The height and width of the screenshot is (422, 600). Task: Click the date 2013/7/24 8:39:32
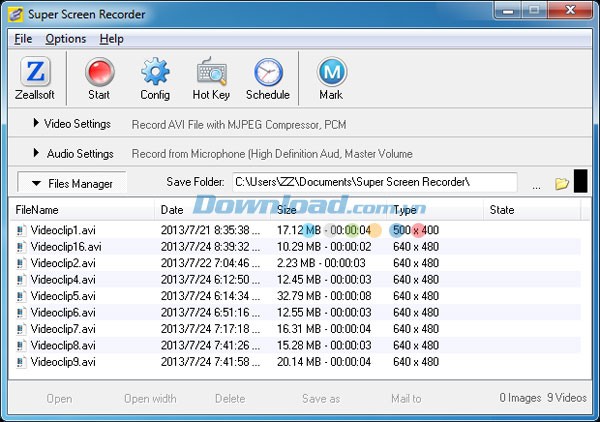coord(210,247)
